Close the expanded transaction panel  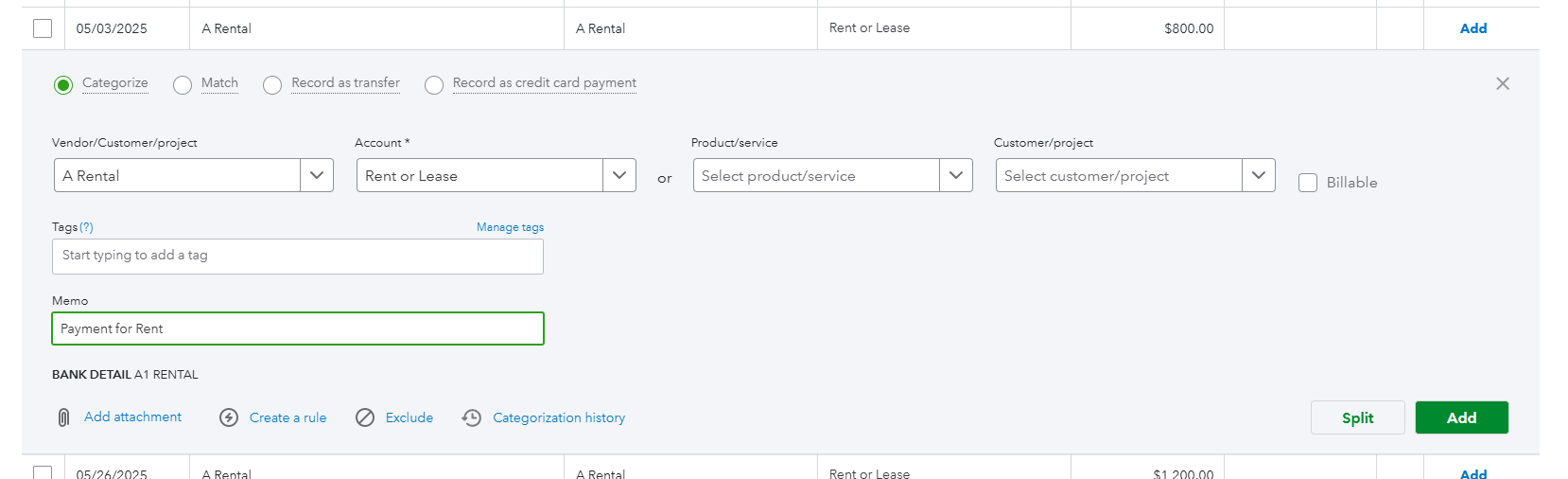[1503, 83]
